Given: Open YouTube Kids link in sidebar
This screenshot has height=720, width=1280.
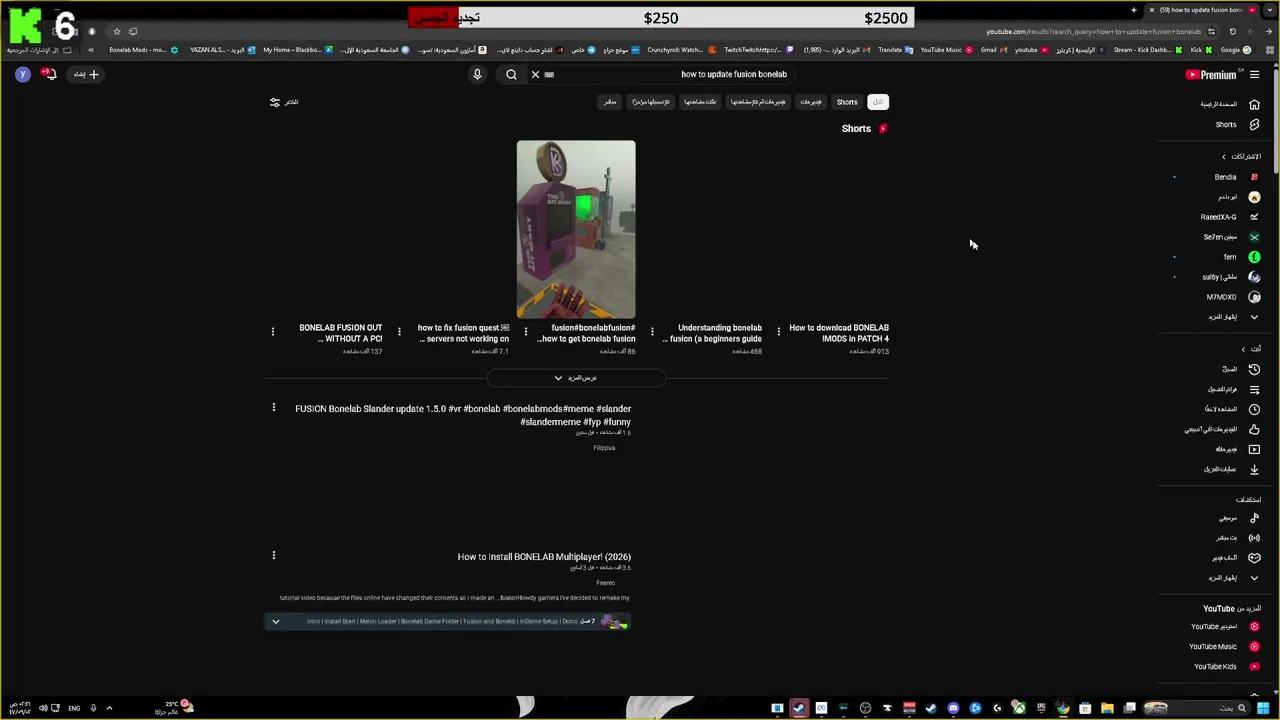Looking at the screenshot, I should pos(1226,667).
